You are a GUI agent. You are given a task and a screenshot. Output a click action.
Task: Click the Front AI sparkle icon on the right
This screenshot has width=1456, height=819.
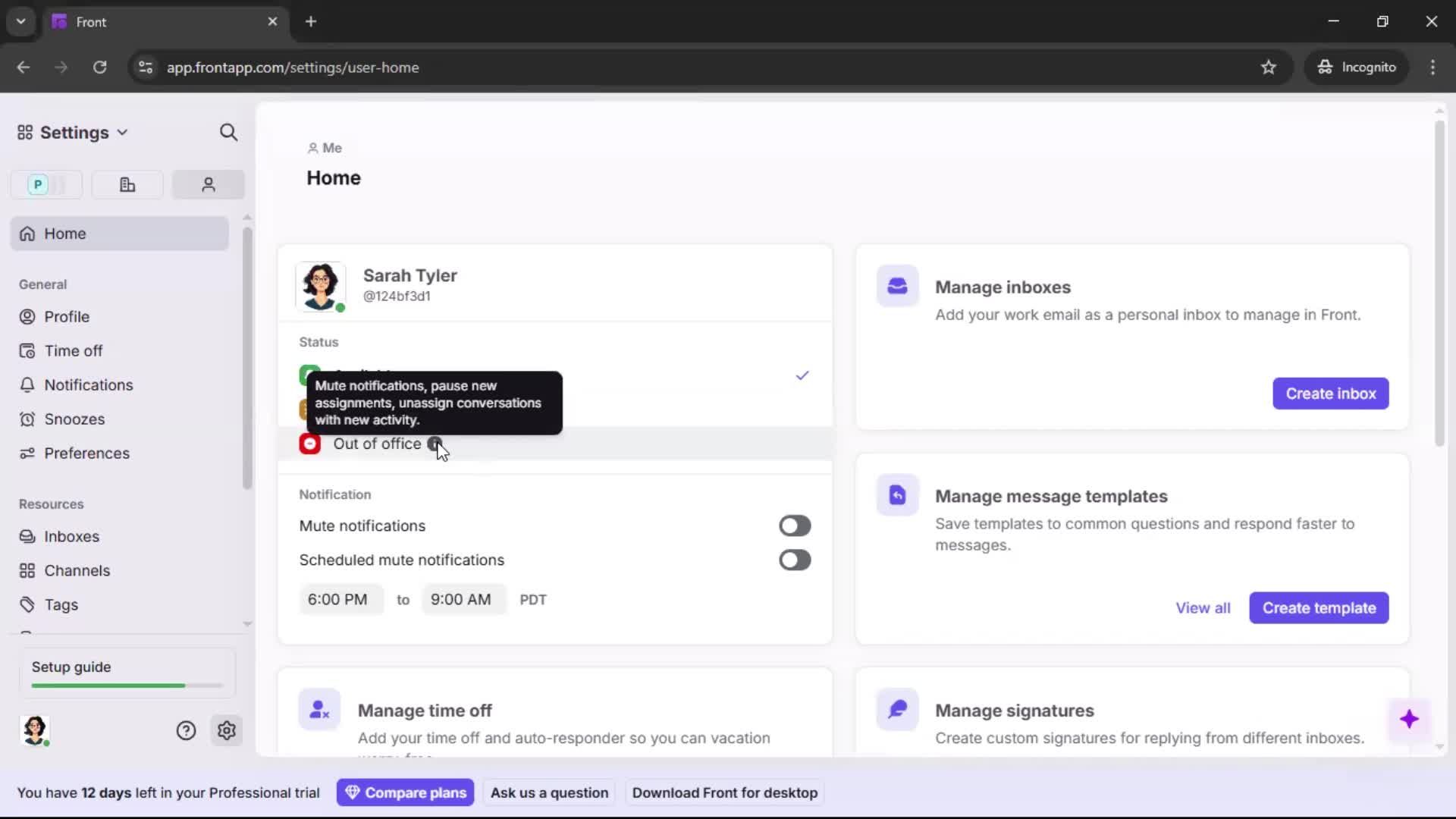click(x=1409, y=719)
